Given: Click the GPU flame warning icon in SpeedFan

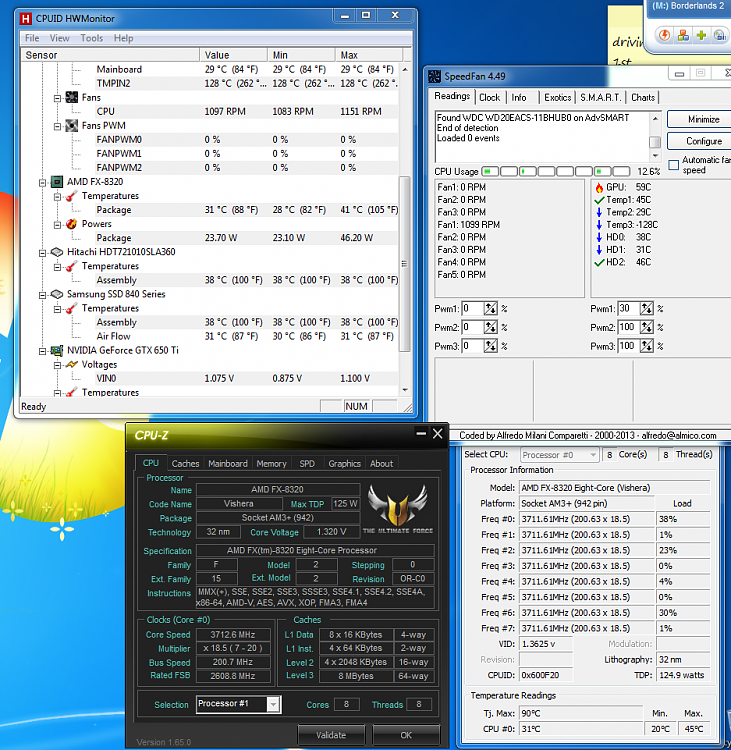Looking at the screenshot, I should click(599, 188).
